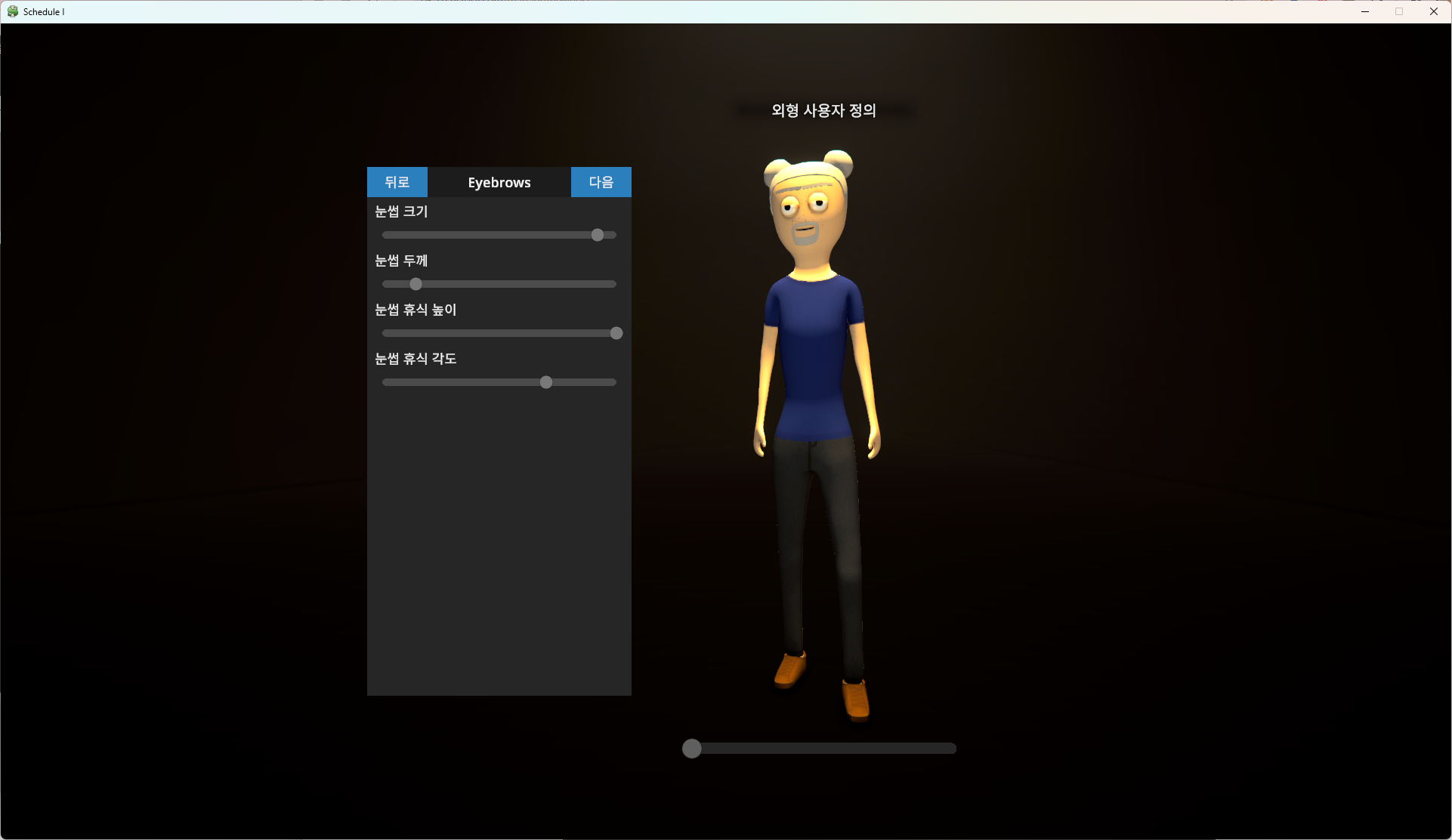Minimize the Schedule I window
Screen dimensions: 1452x840
pyautogui.click(x=1365, y=11)
